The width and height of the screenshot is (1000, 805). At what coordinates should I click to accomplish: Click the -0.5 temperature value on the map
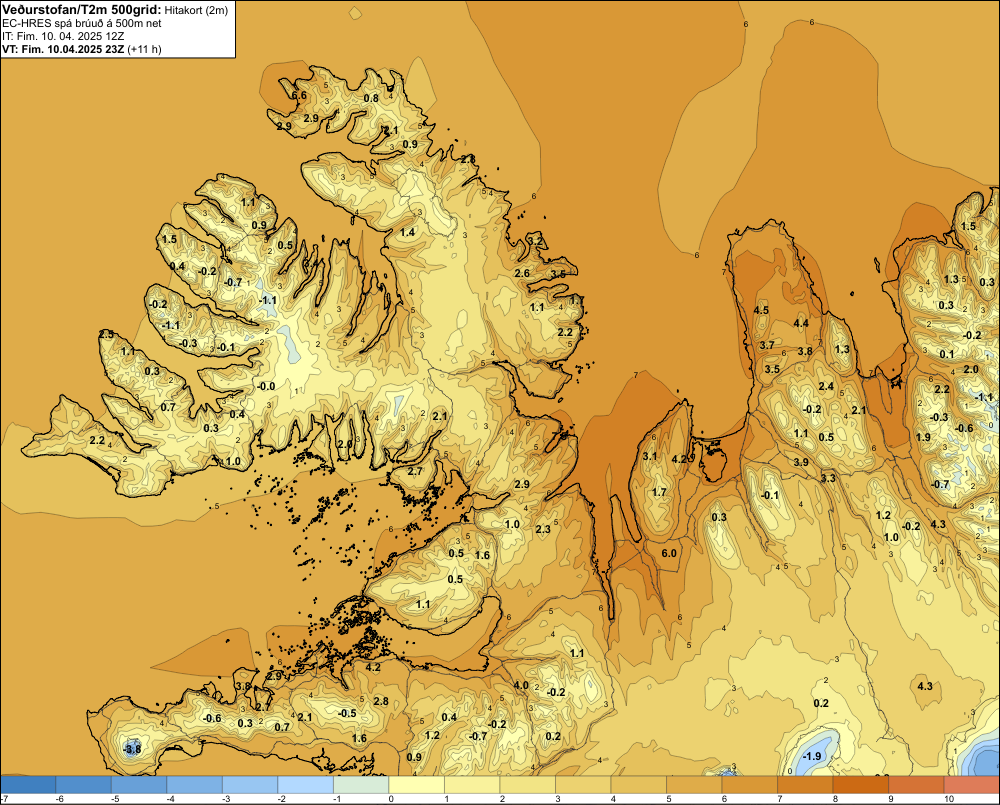347,714
